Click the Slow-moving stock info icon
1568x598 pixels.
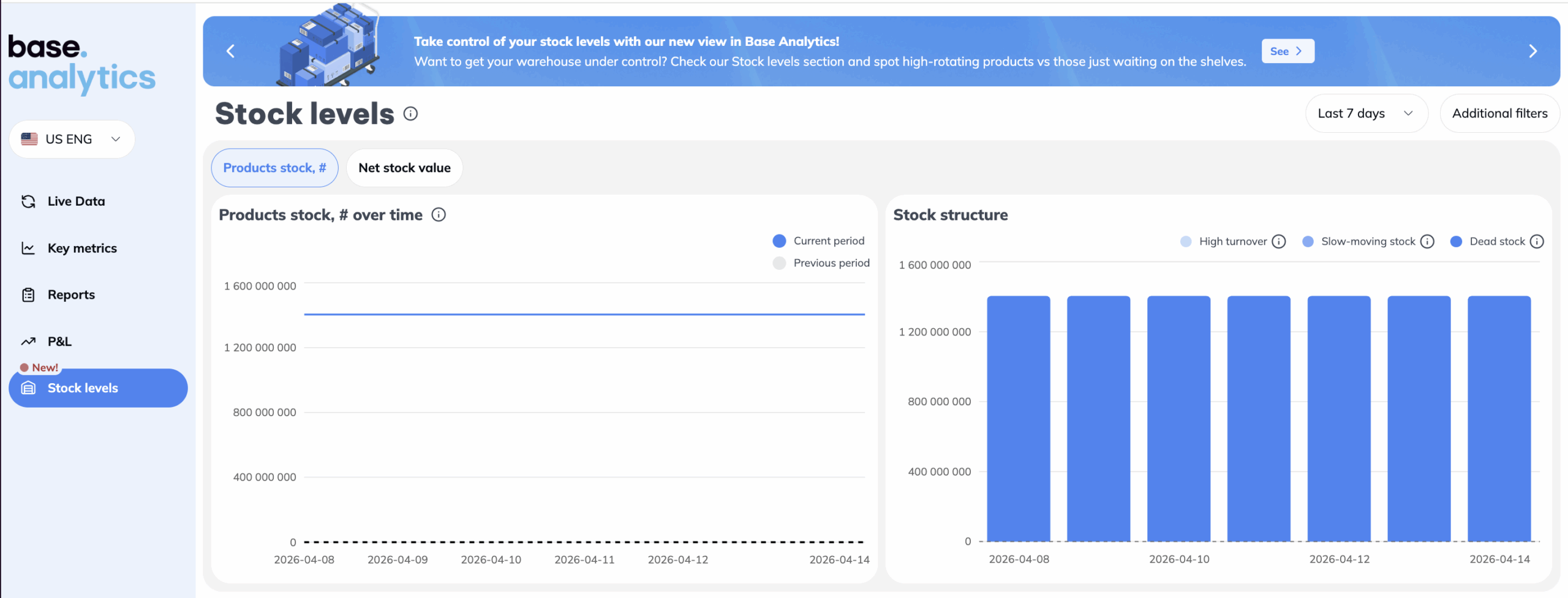click(1427, 242)
